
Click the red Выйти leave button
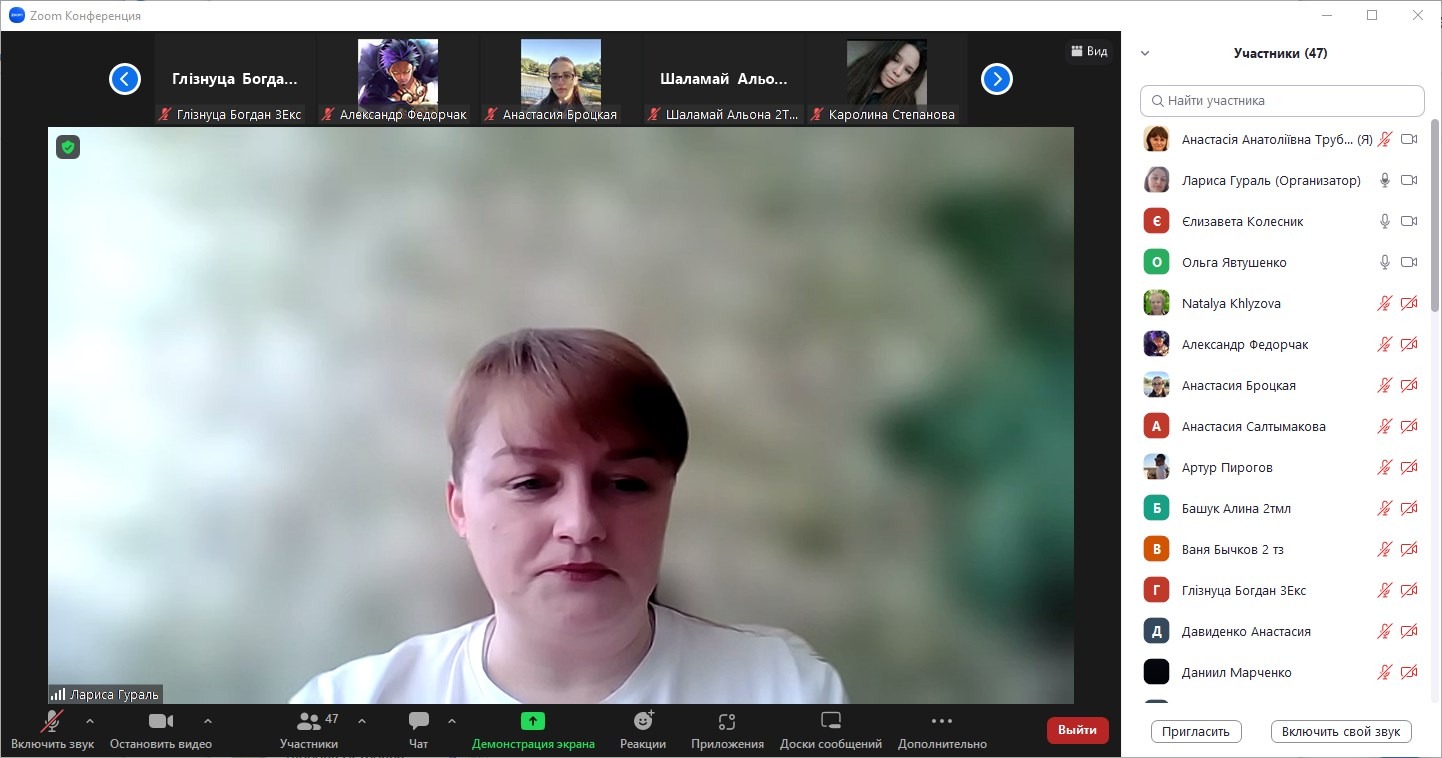click(x=1078, y=730)
